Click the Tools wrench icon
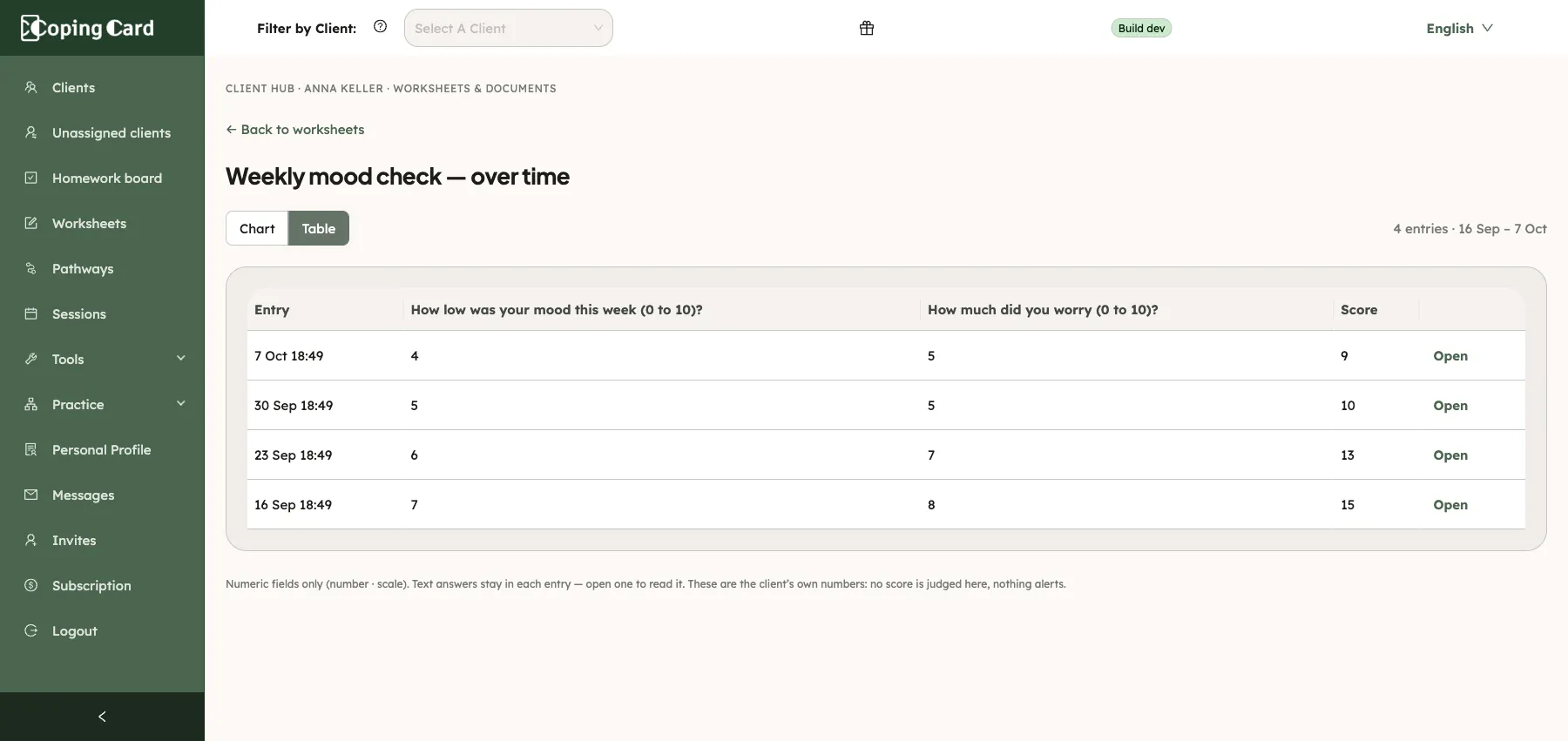 click(x=31, y=359)
